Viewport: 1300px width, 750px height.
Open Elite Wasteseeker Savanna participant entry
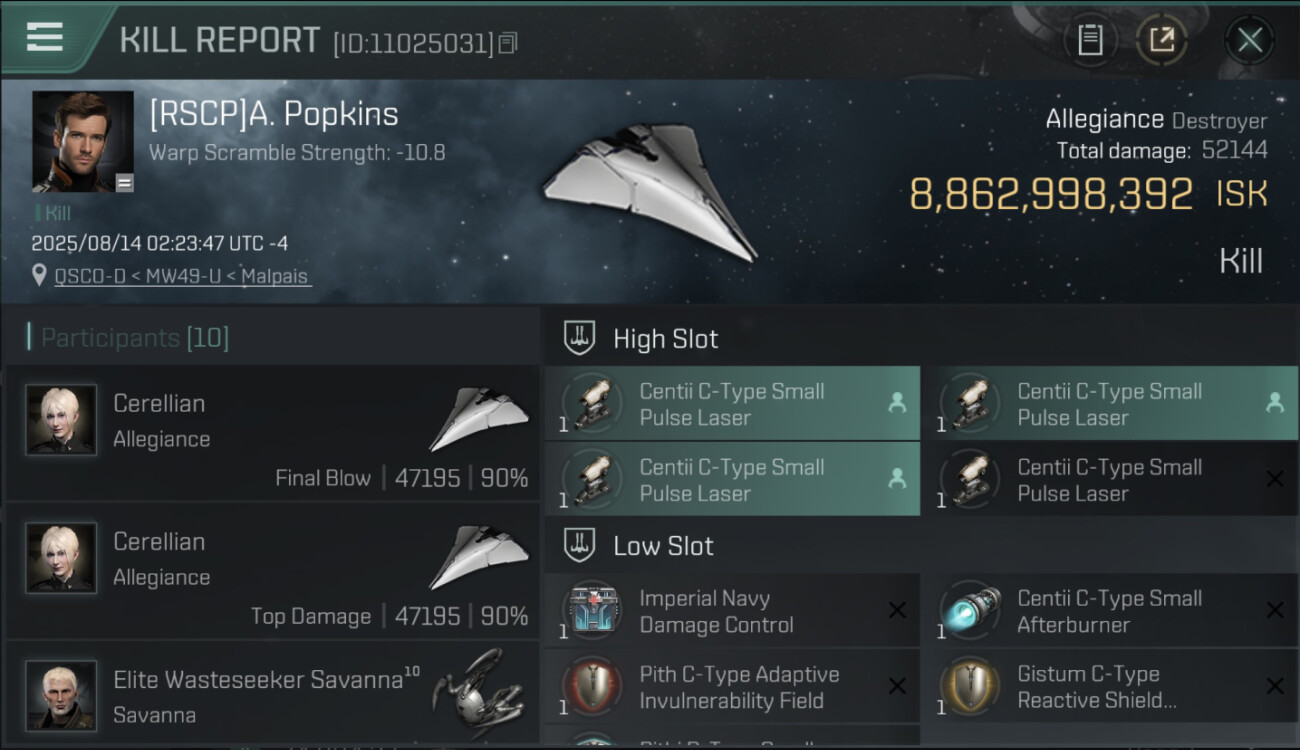pyautogui.click(x=272, y=695)
